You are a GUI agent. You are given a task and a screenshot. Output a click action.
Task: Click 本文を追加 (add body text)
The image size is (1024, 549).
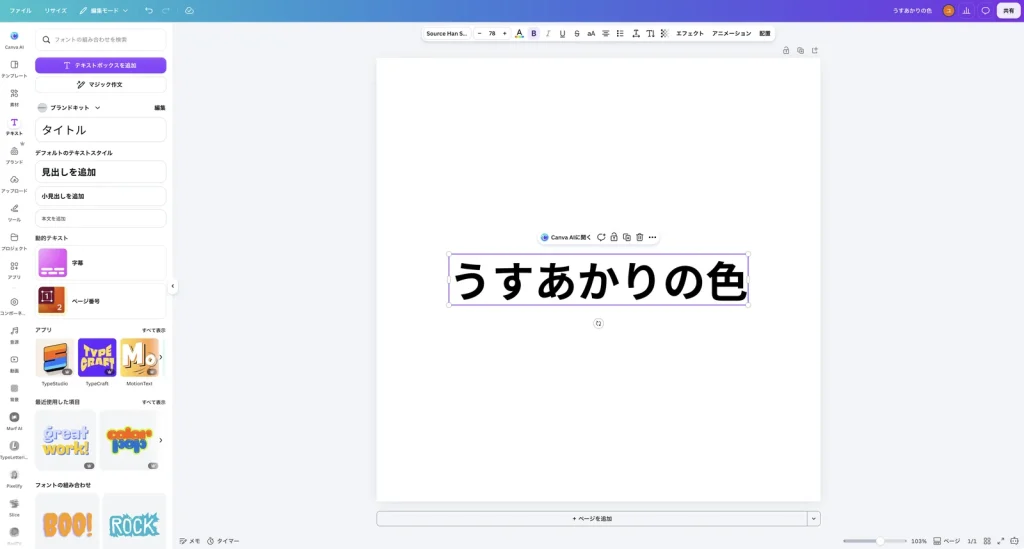click(x=101, y=219)
